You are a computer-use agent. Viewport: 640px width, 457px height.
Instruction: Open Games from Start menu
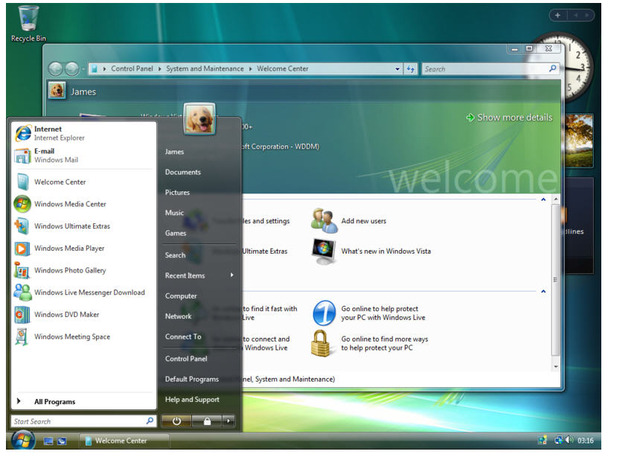coord(176,233)
